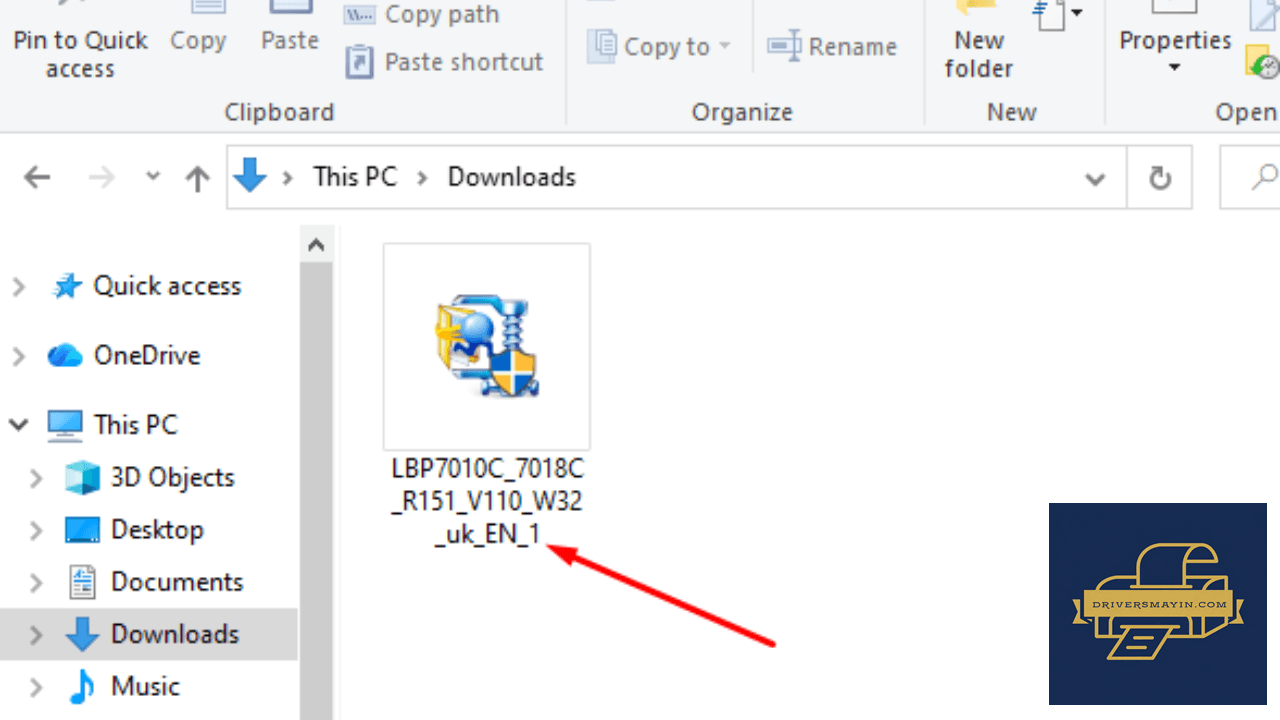Click This PC in the address path
The image size is (1280, 720).
pos(355,177)
